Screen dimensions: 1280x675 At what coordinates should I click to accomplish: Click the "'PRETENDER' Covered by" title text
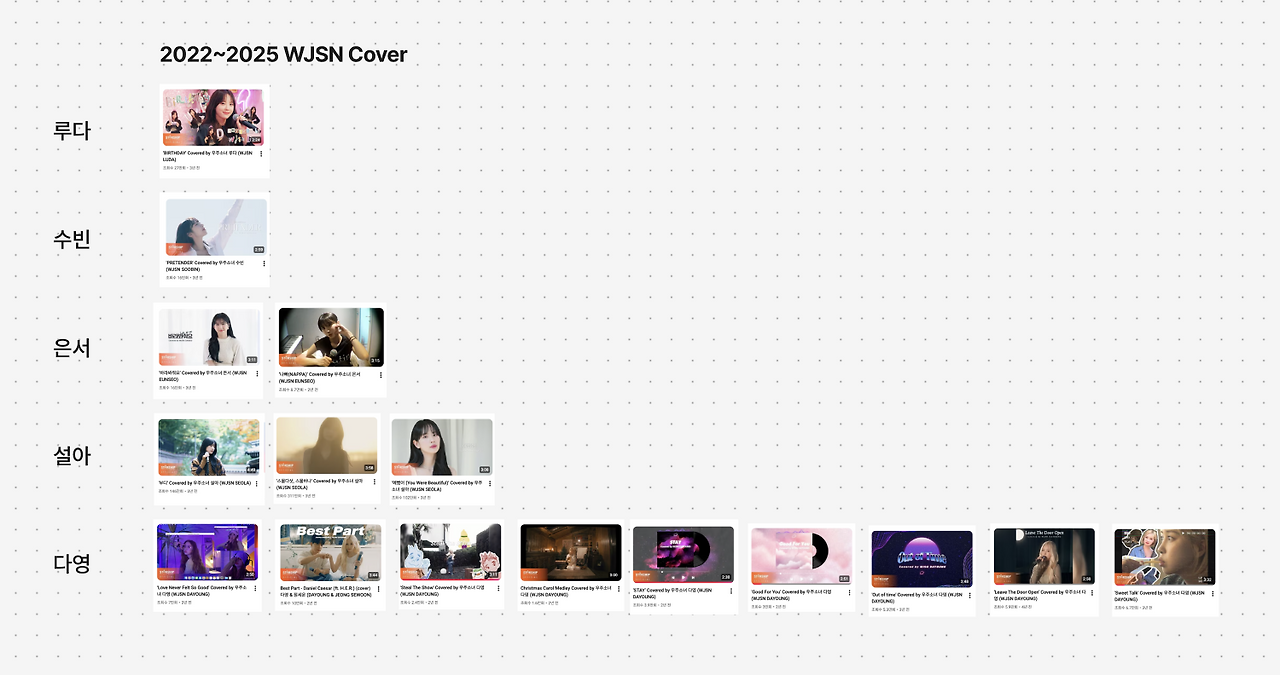[x=193, y=263]
